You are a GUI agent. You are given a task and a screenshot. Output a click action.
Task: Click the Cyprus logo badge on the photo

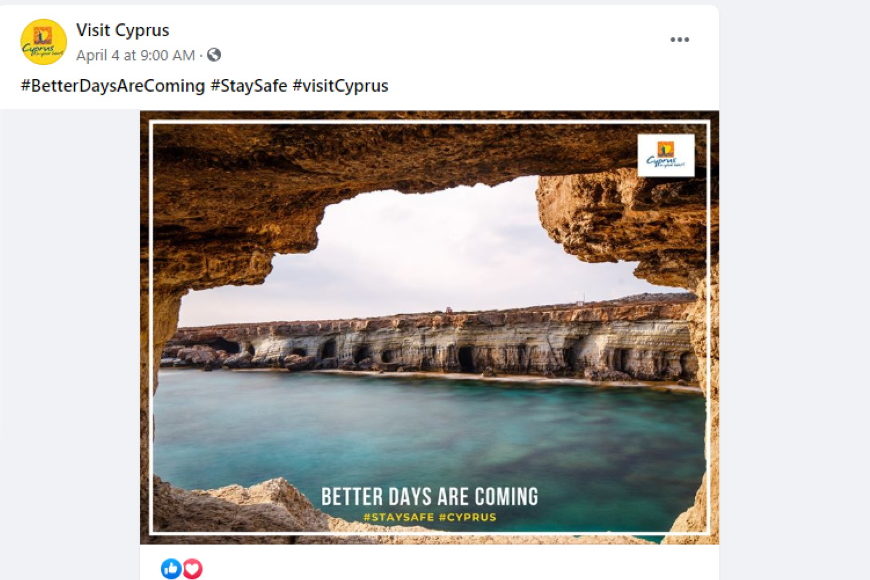(666, 155)
